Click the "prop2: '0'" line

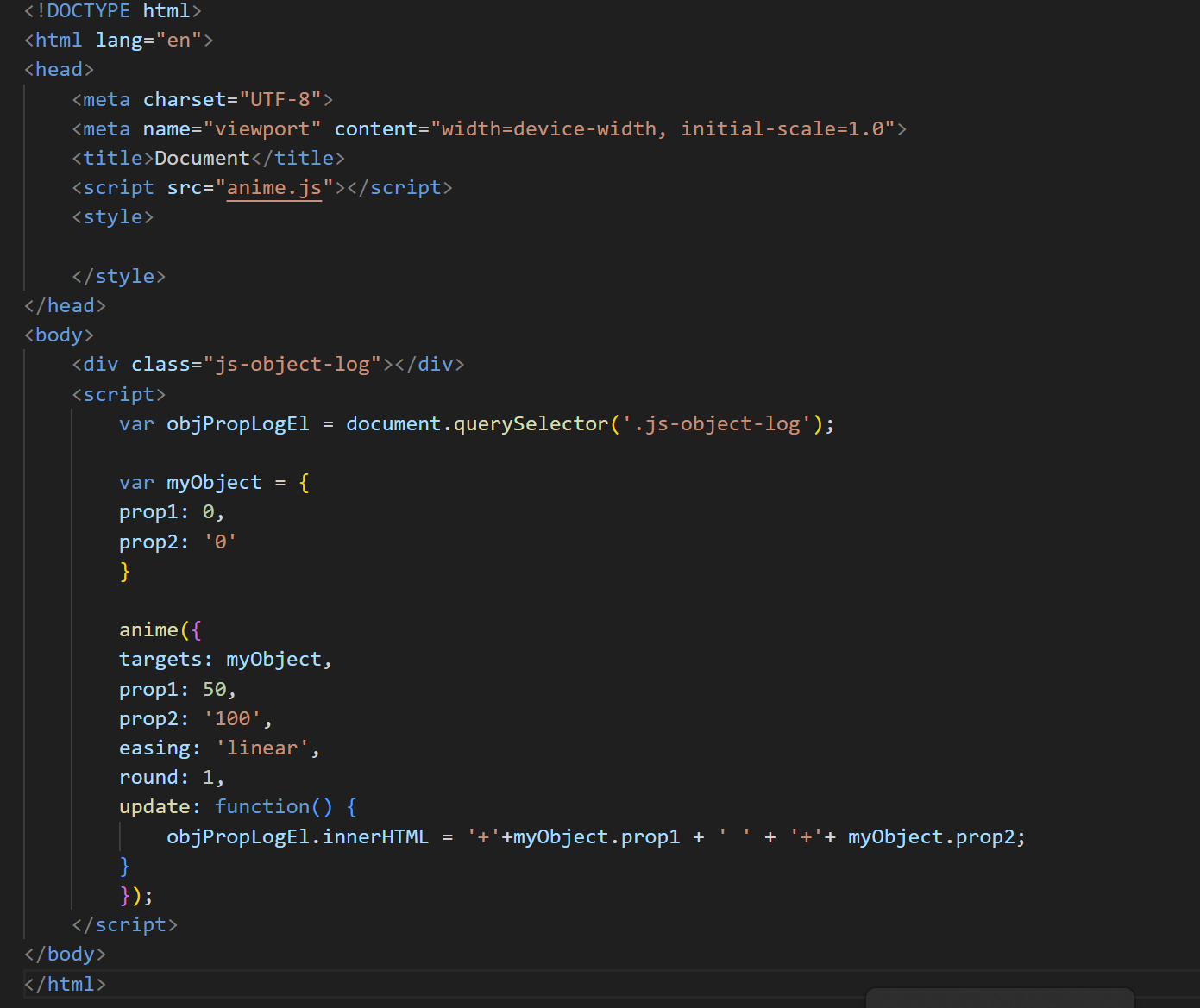click(179, 542)
